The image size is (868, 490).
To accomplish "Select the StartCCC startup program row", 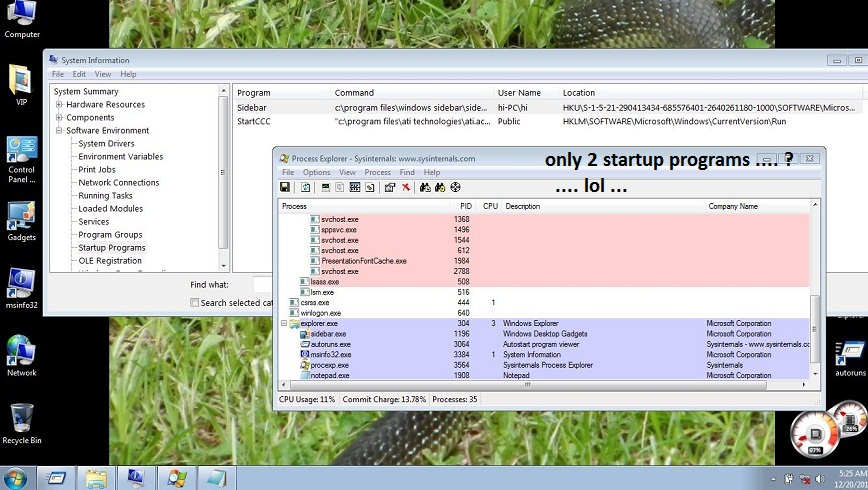I will click(x=548, y=121).
